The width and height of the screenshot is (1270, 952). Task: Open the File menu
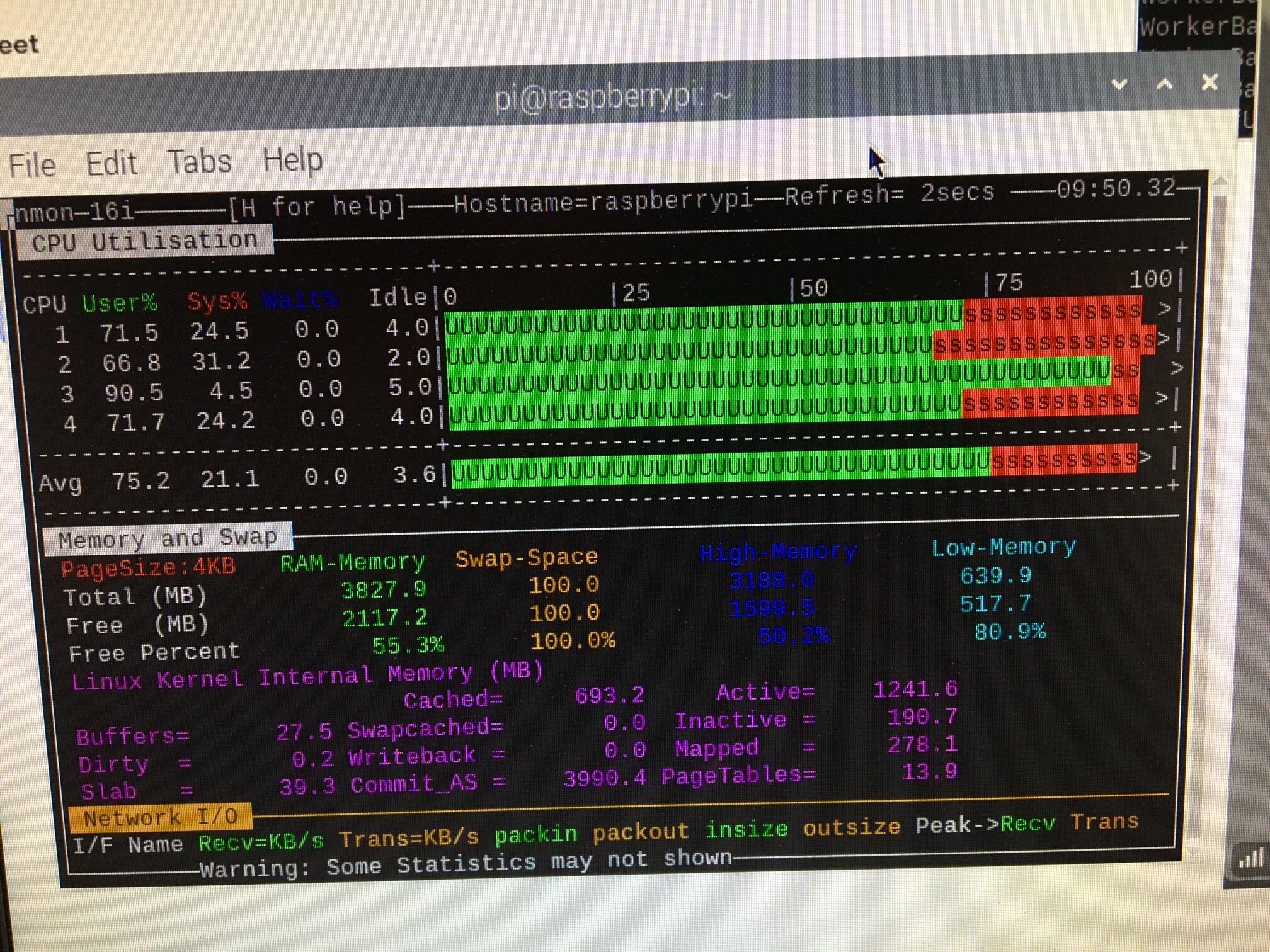click(31, 166)
